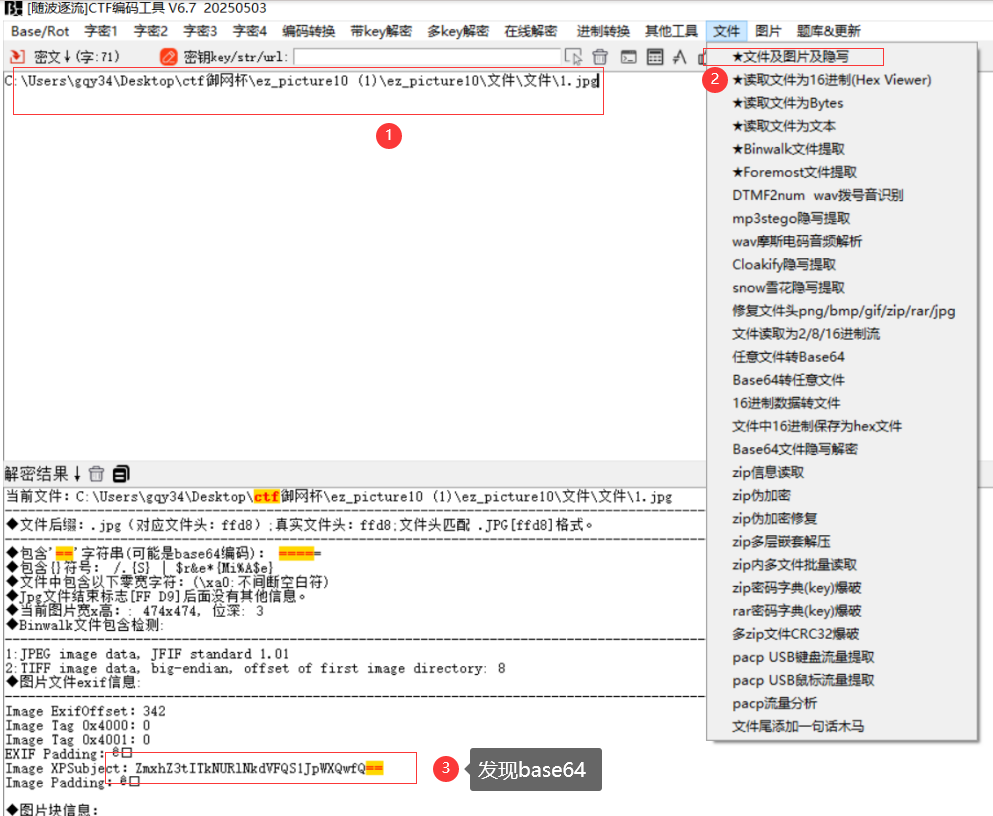Open the 题库&更新 menu

click(828, 31)
